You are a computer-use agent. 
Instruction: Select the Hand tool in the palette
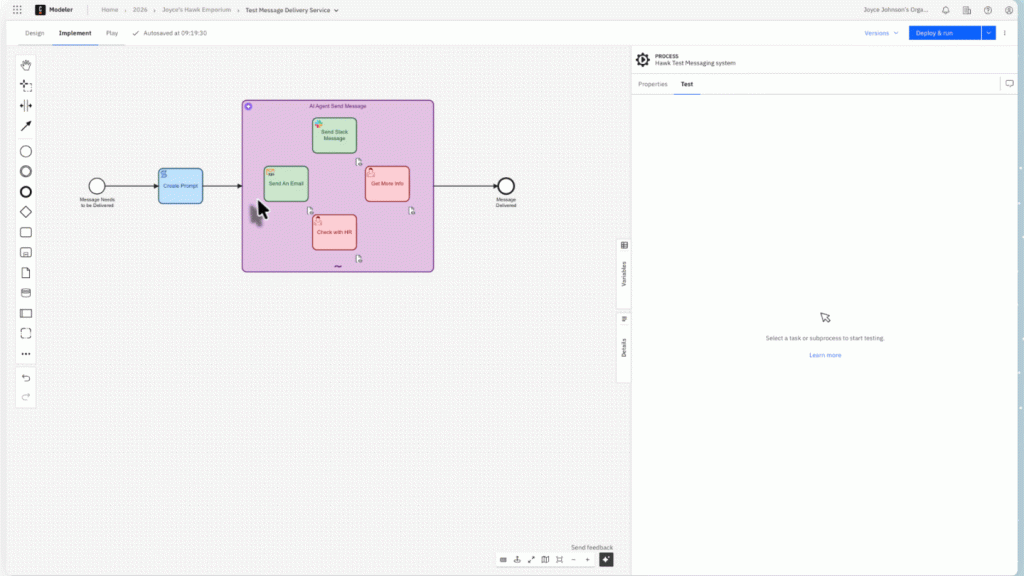tap(26, 65)
